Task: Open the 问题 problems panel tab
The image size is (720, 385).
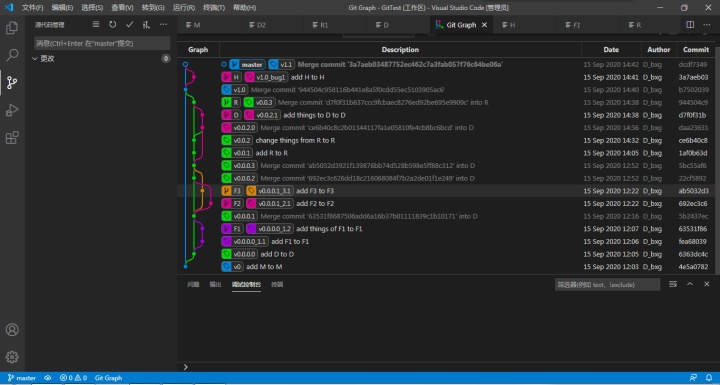Action: click(x=193, y=284)
